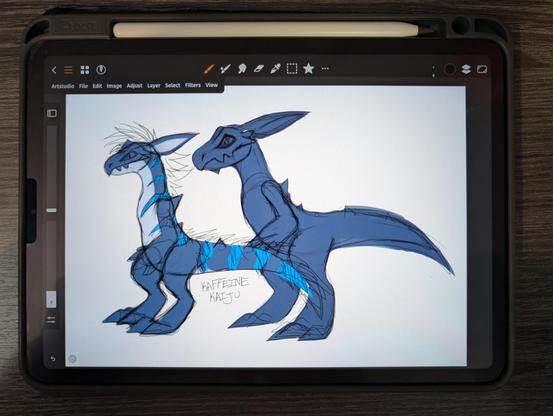Image resolution: width=553 pixels, height=416 pixels.
Task: Toggle the top-right canvas view icon
Action: coord(482,69)
